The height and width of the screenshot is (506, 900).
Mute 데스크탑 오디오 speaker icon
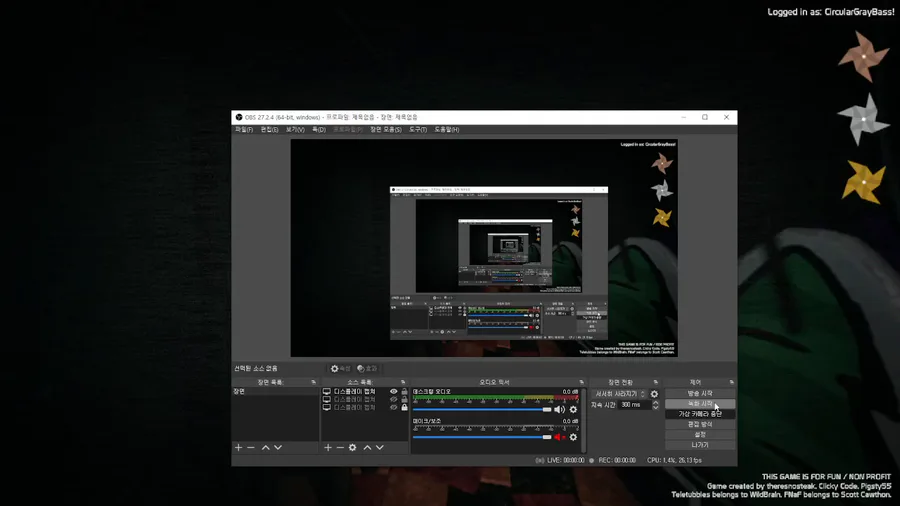coord(559,410)
